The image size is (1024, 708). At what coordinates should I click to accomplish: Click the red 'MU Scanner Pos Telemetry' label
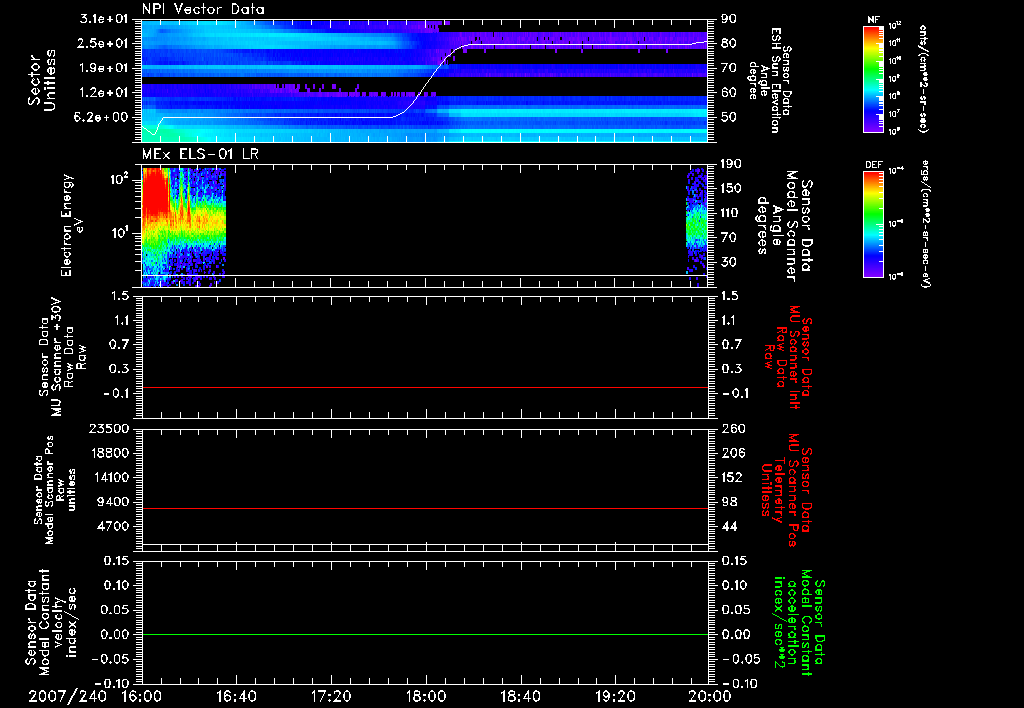pos(787,490)
